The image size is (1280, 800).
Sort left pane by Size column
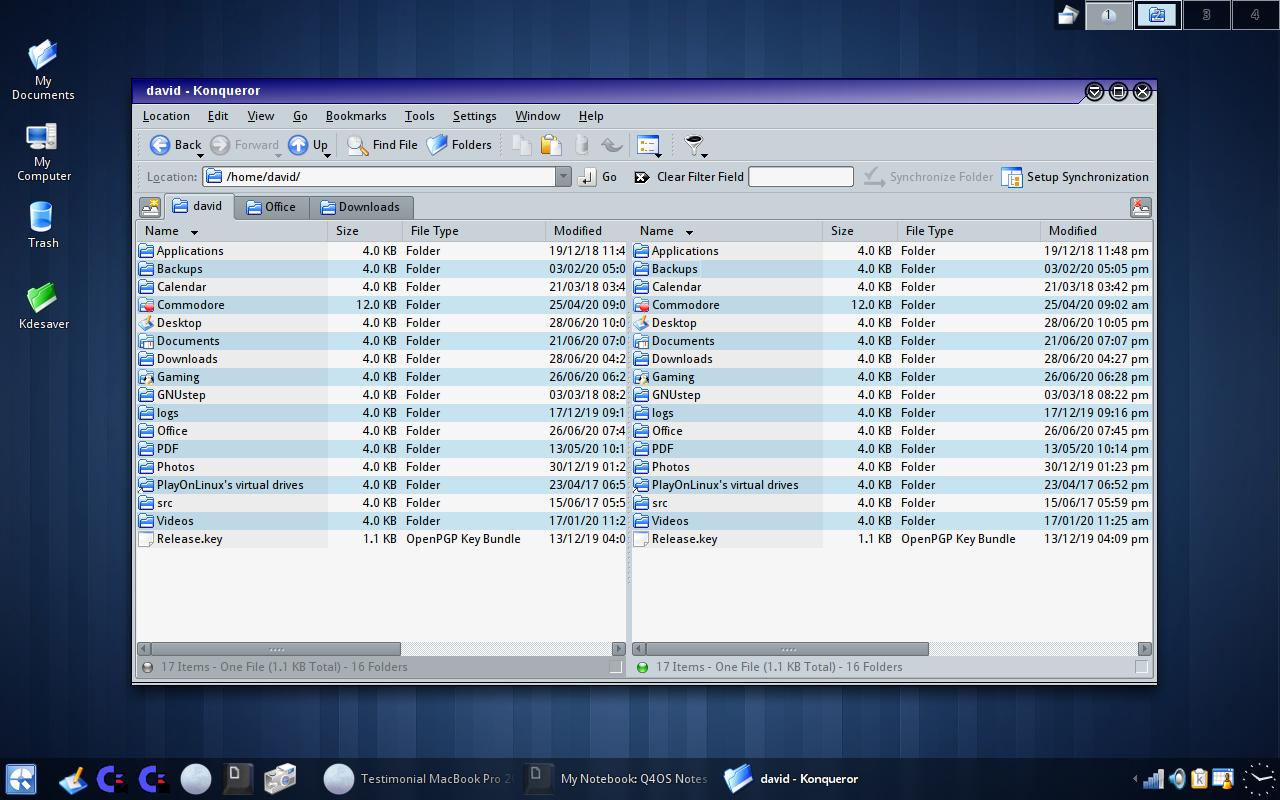pyautogui.click(x=365, y=231)
